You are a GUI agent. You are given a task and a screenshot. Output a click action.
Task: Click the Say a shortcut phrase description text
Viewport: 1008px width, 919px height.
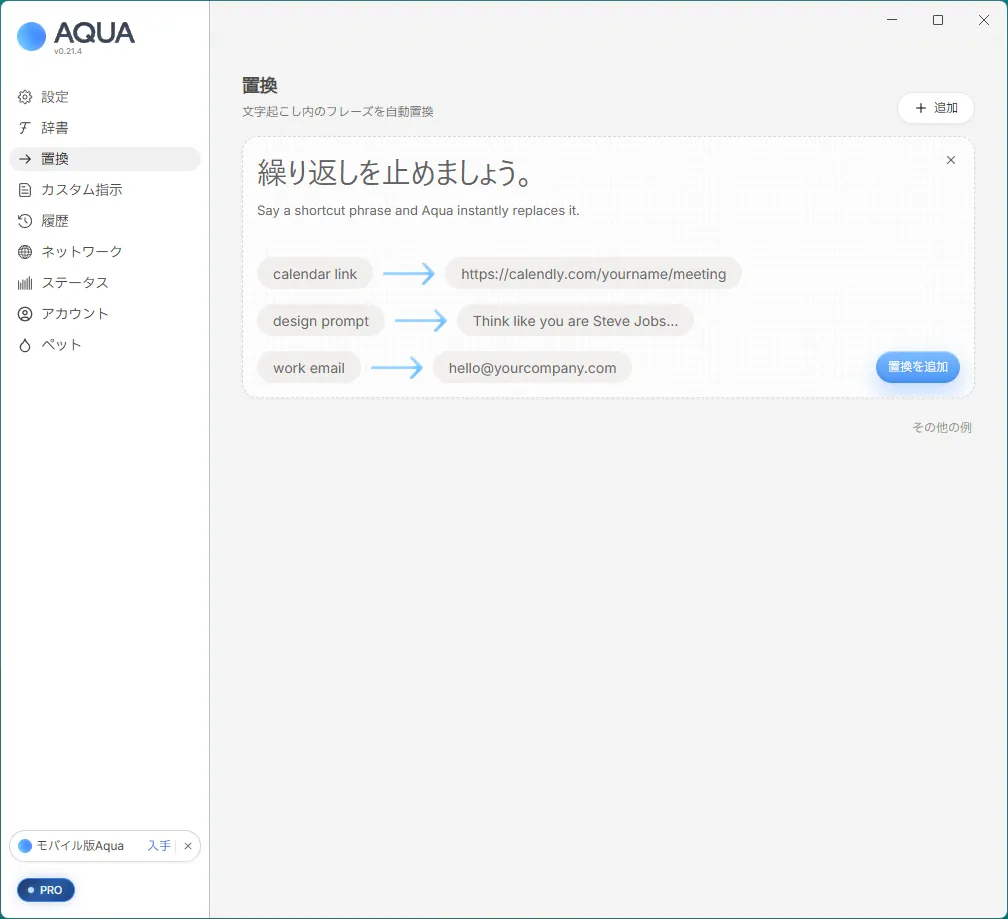[418, 211]
